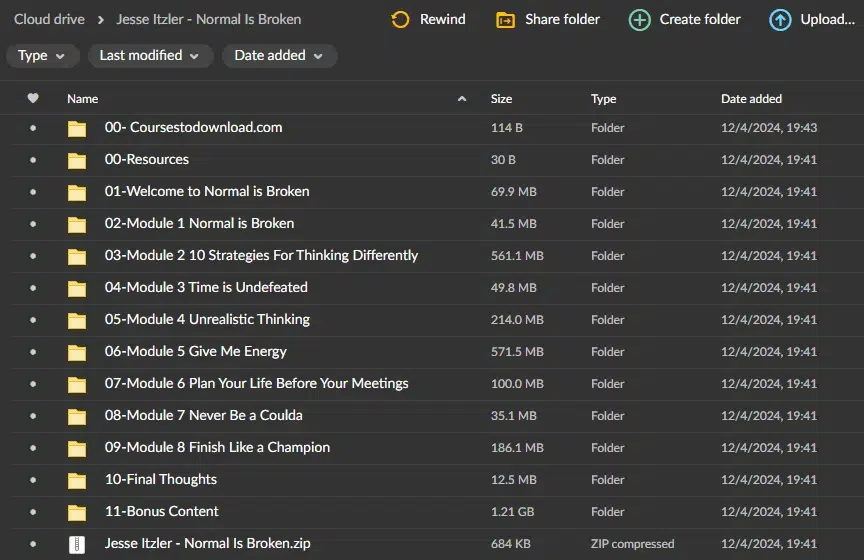
Task: Toggle favorite dot for the zip file row
Action: click(33, 543)
